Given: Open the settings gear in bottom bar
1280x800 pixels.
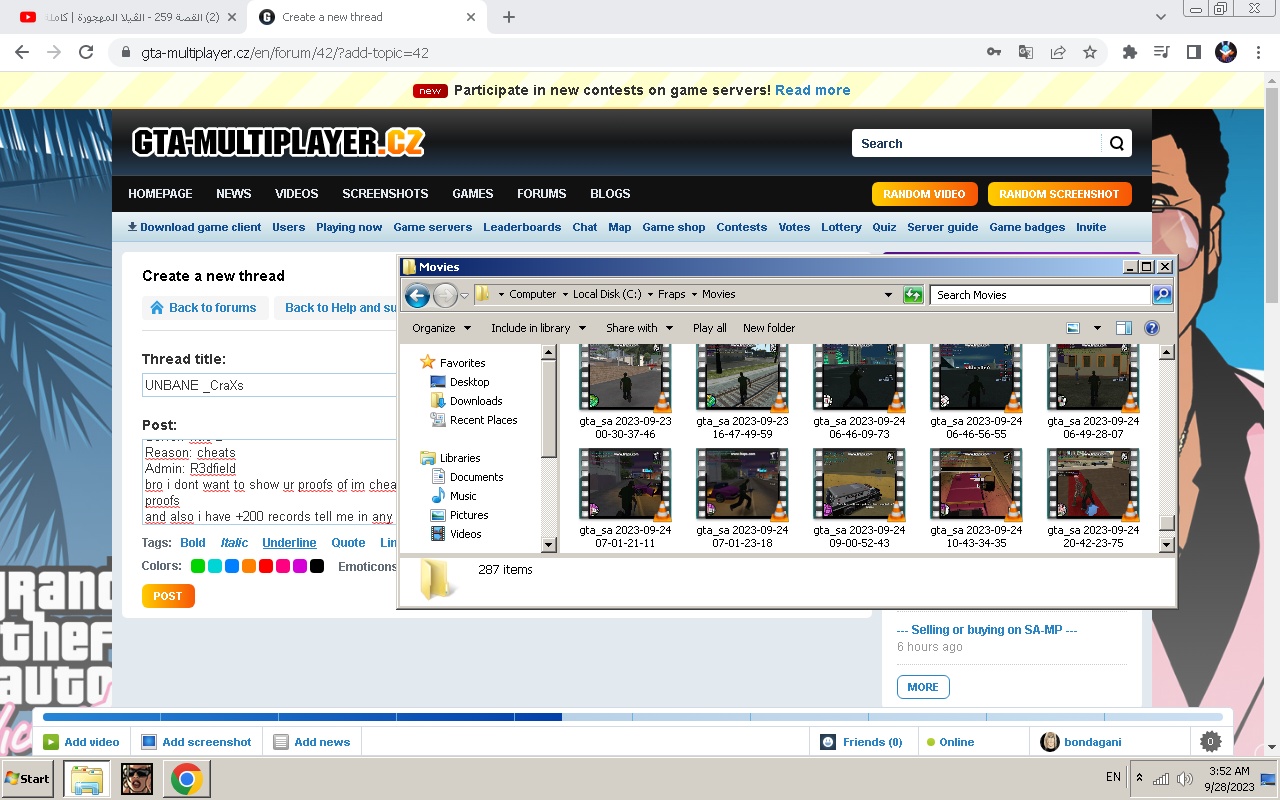Looking at the screenshot, I should tap(1210, 741).
